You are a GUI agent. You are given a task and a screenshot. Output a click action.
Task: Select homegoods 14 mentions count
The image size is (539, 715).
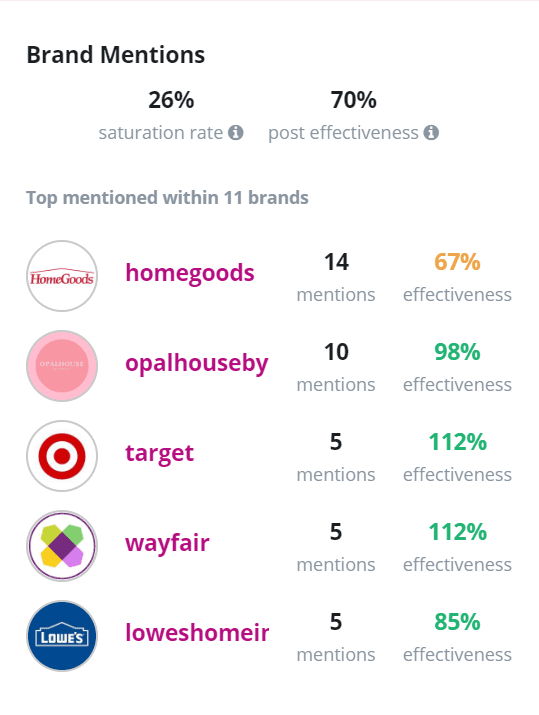click(x=336, y=262)
